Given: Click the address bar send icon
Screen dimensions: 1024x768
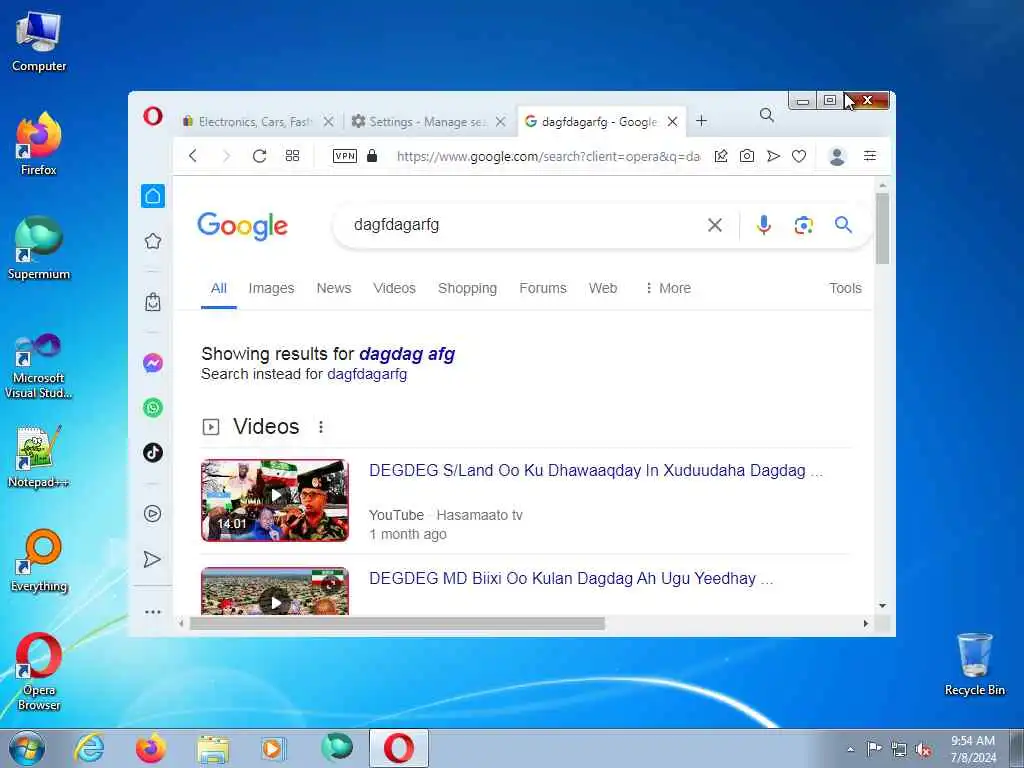Looking at the screenshot, I should (x=773, y=155).
